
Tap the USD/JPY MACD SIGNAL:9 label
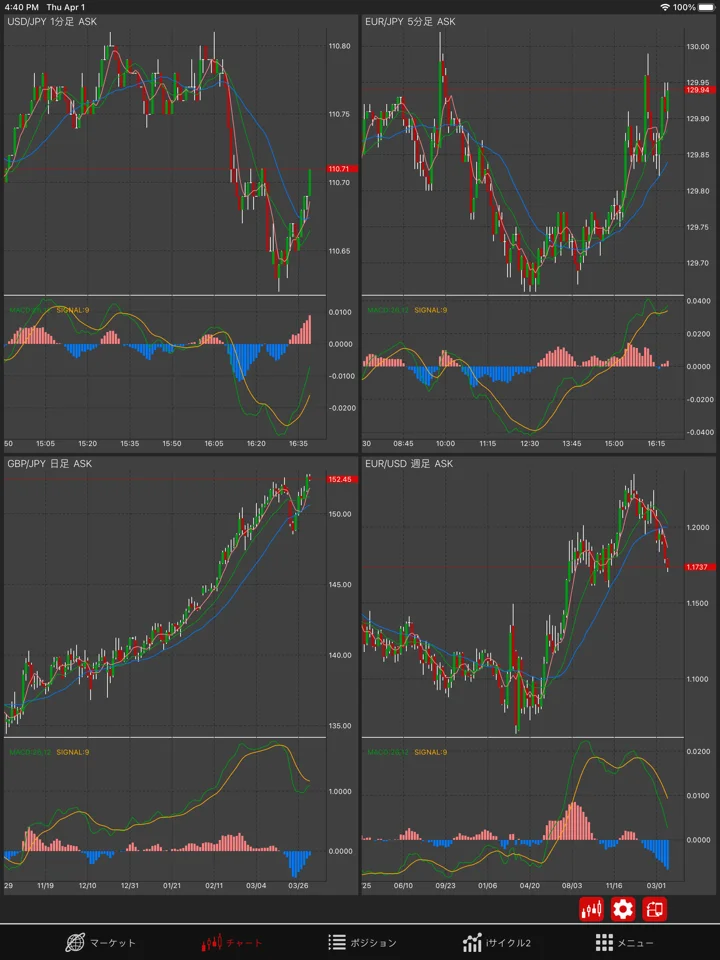click(x=72, y=310)
